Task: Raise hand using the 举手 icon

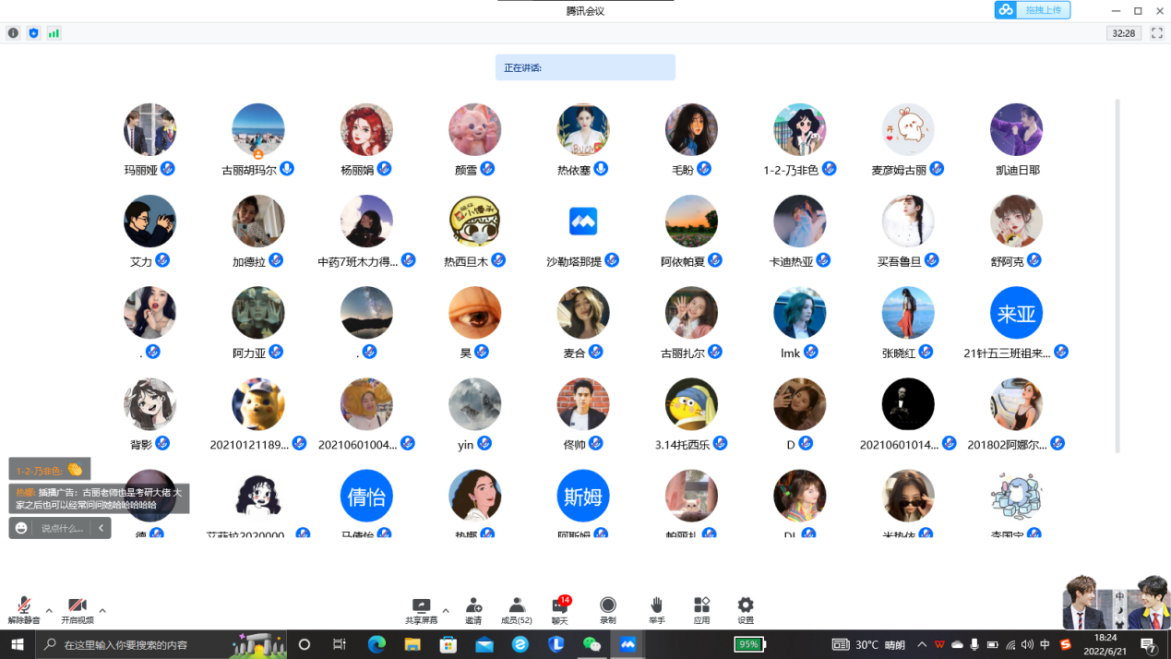Action: pos(656,606)
